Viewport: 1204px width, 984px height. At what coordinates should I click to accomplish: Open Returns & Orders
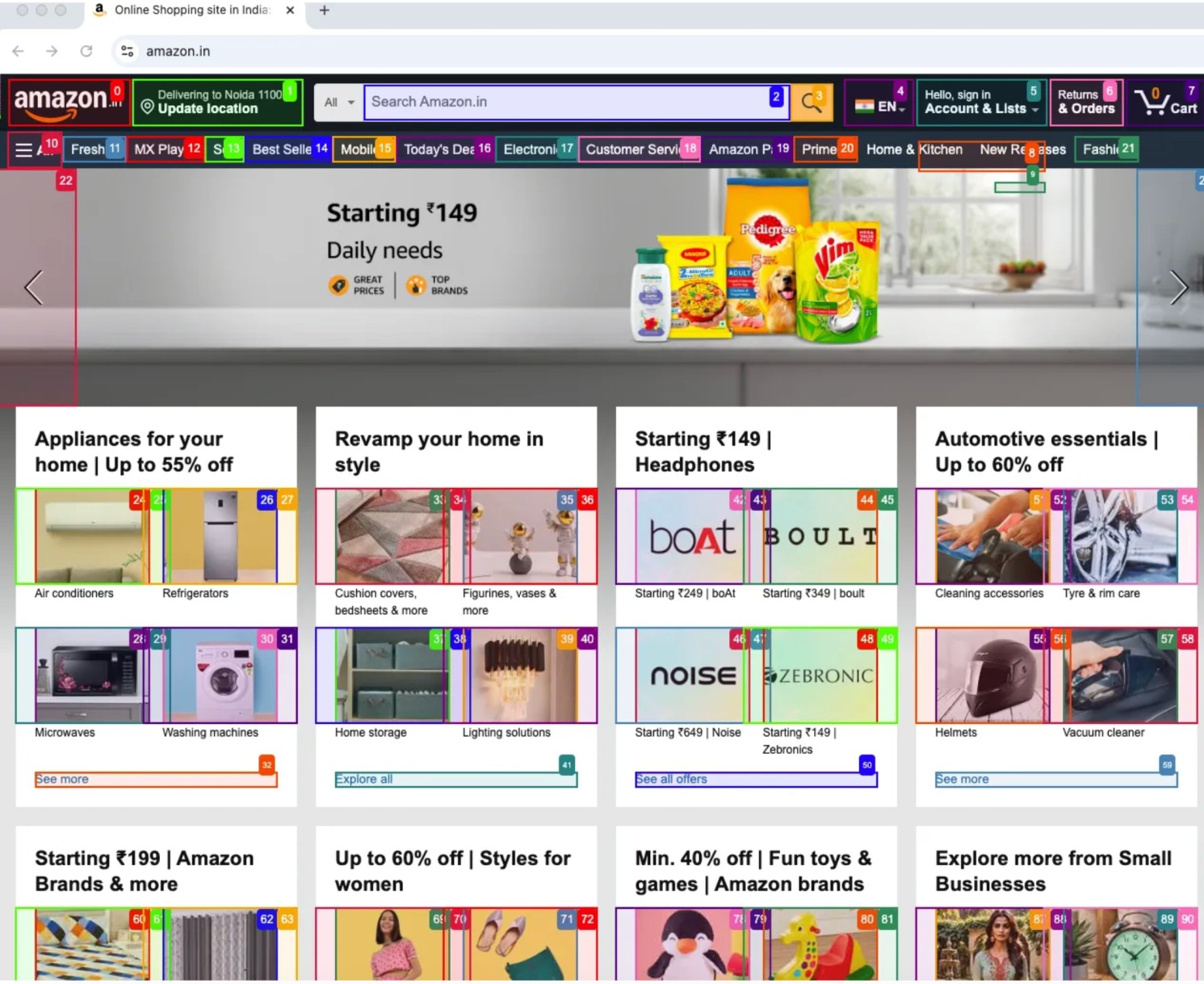pos(1086,103)
